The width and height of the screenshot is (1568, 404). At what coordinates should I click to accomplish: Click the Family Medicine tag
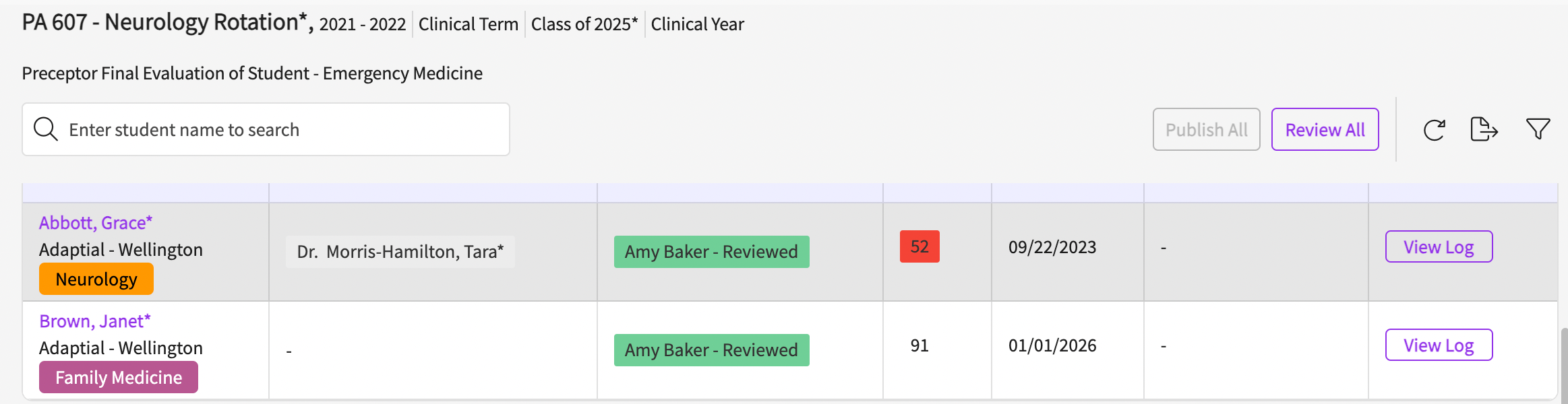coord(119,377)
